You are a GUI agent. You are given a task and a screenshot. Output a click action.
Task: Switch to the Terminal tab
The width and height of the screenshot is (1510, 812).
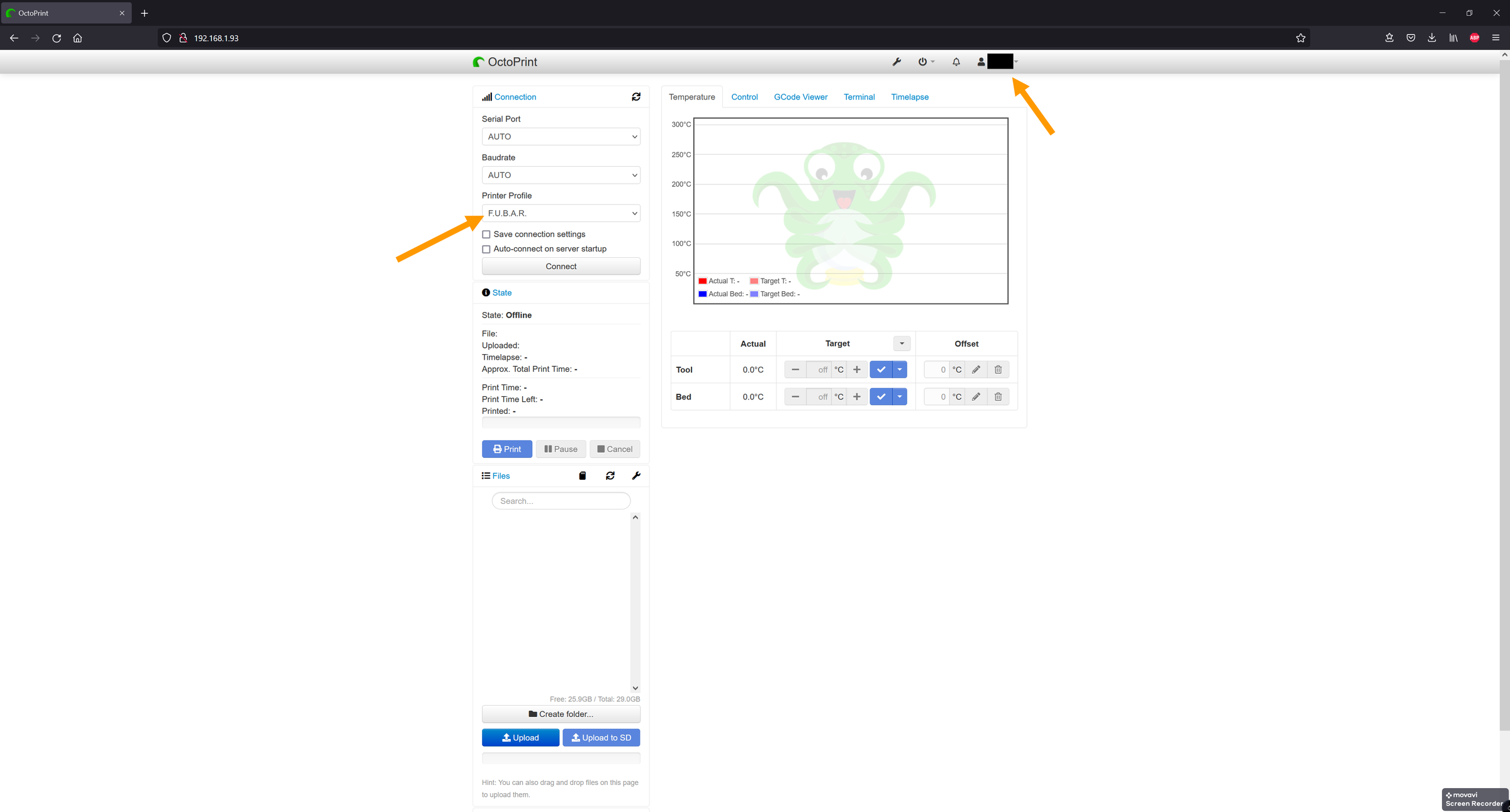click(859, 96)
